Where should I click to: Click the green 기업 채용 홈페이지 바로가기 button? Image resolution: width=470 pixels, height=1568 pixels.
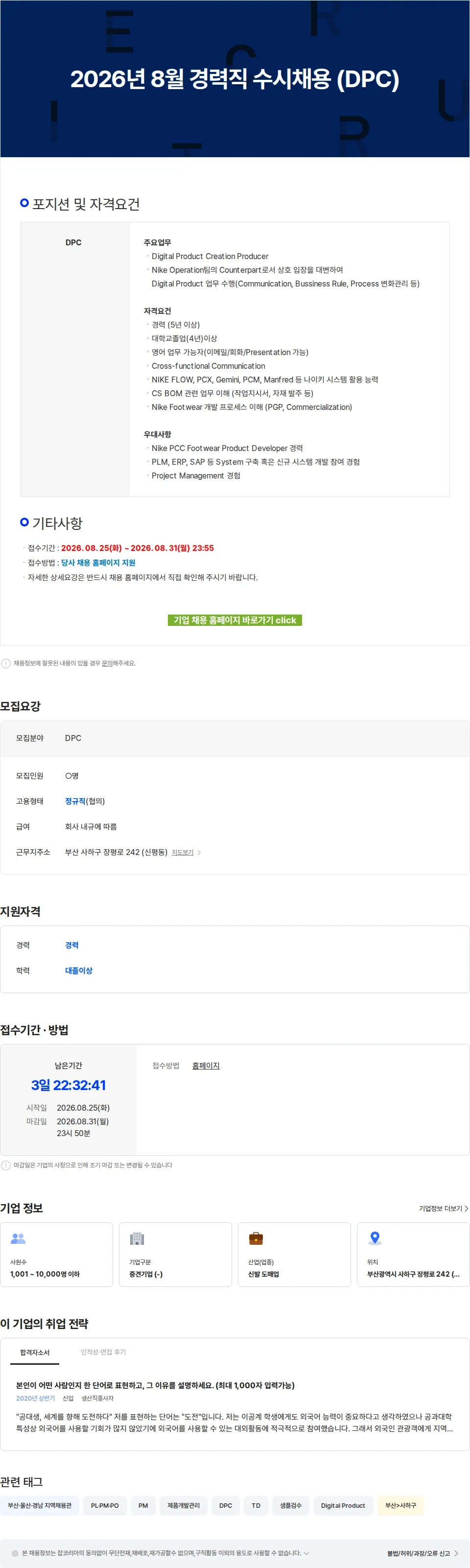pos(235,619)
